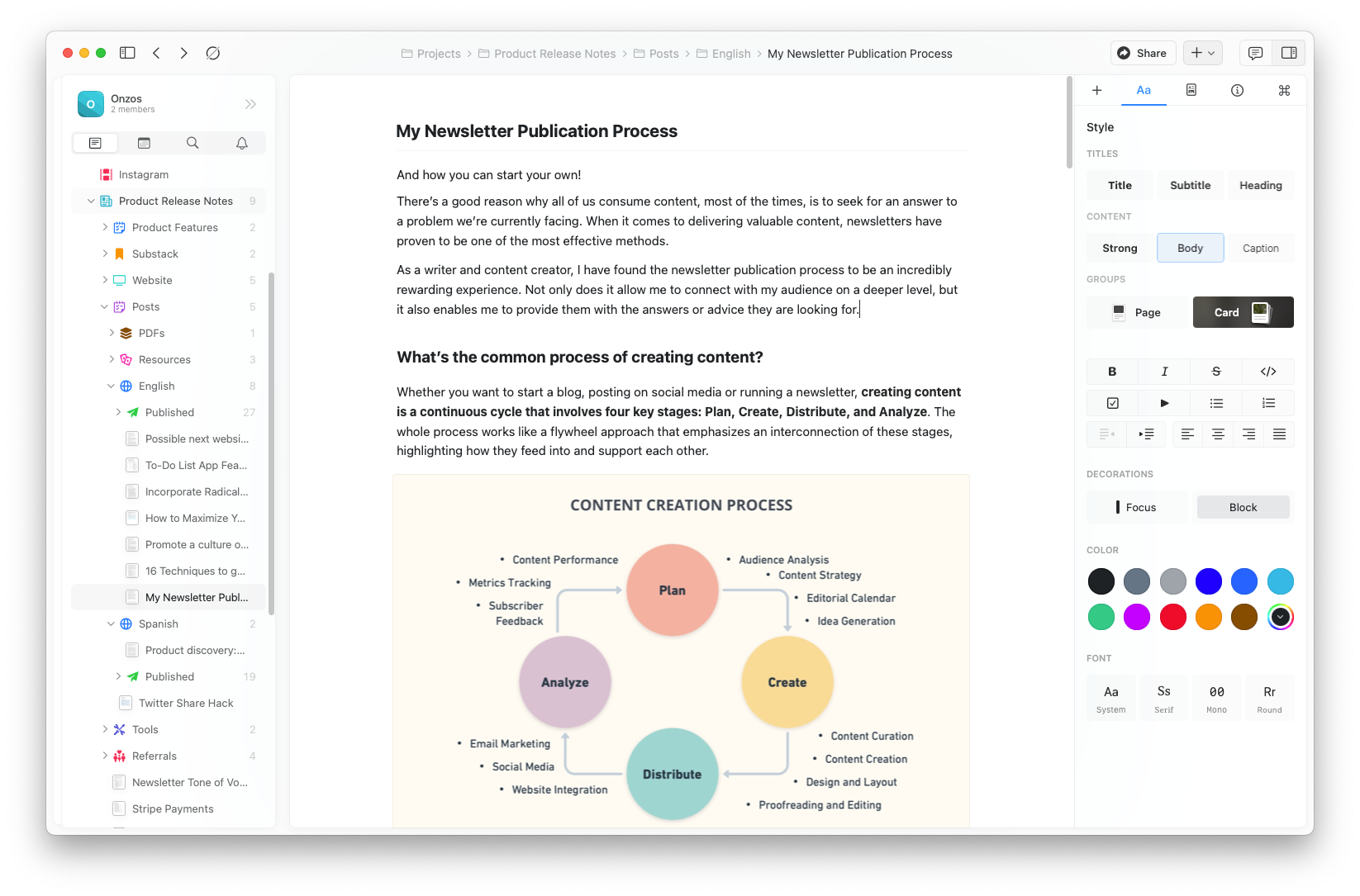1360x896 pixels.
Task: Choose the Mono font
Action: [1216, 698]
